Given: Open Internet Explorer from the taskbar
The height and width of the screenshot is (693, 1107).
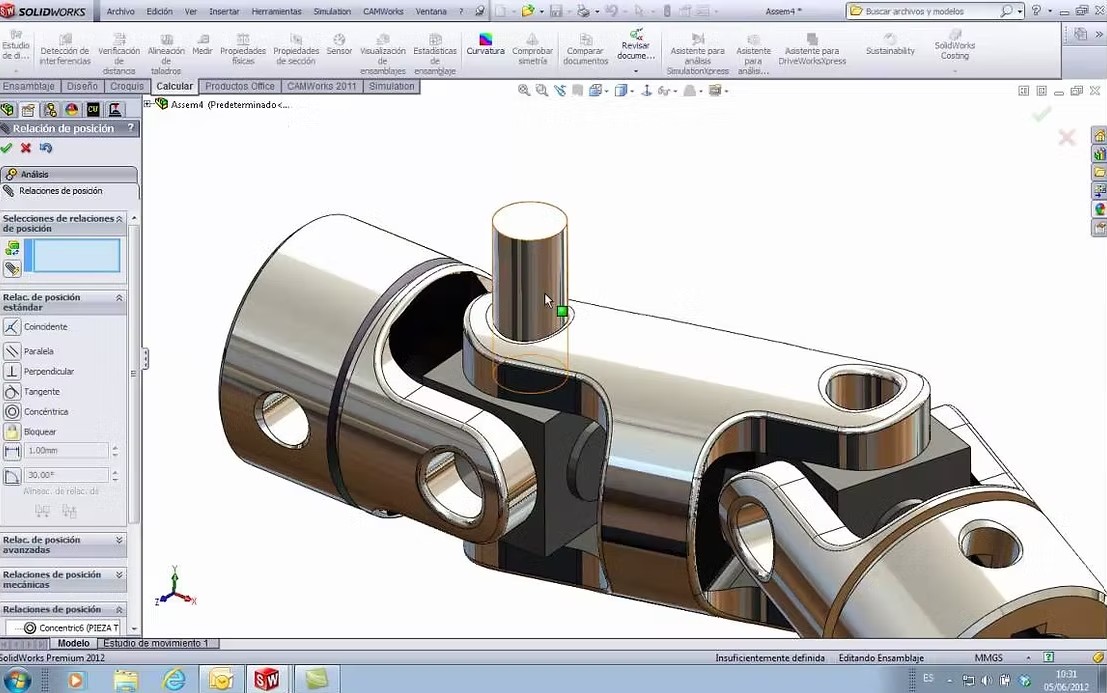Looking at the screenshot, I should [171, 680].
